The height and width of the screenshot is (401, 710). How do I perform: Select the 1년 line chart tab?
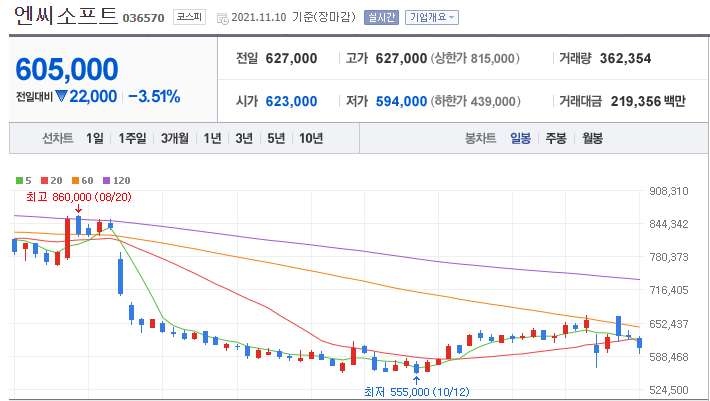[x=212, y=138]
